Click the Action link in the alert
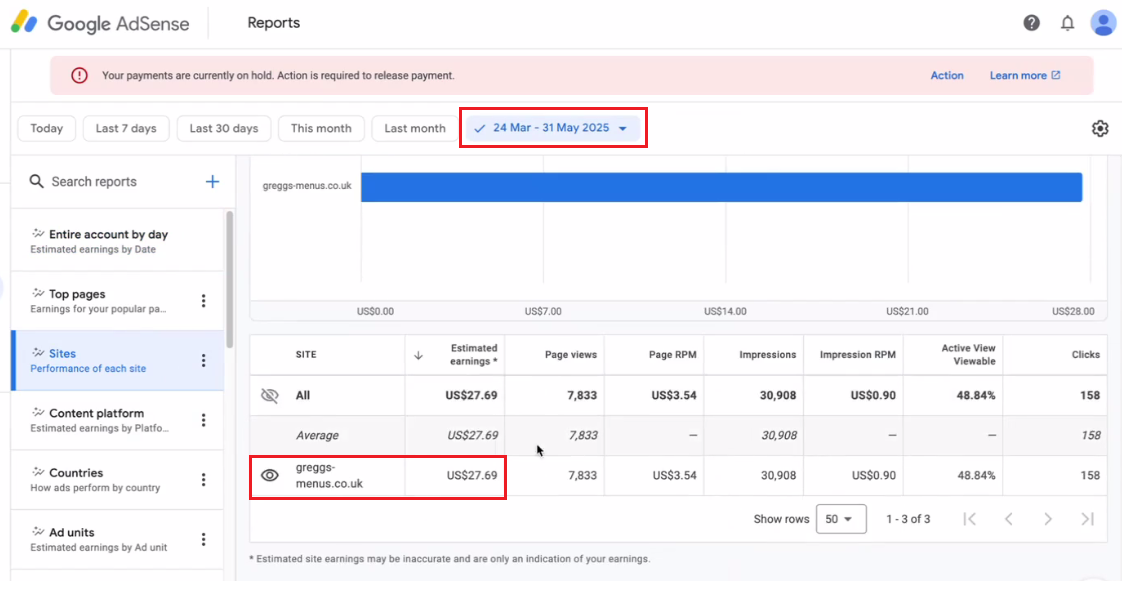The image size is (1147, 598). pos(947,75)
